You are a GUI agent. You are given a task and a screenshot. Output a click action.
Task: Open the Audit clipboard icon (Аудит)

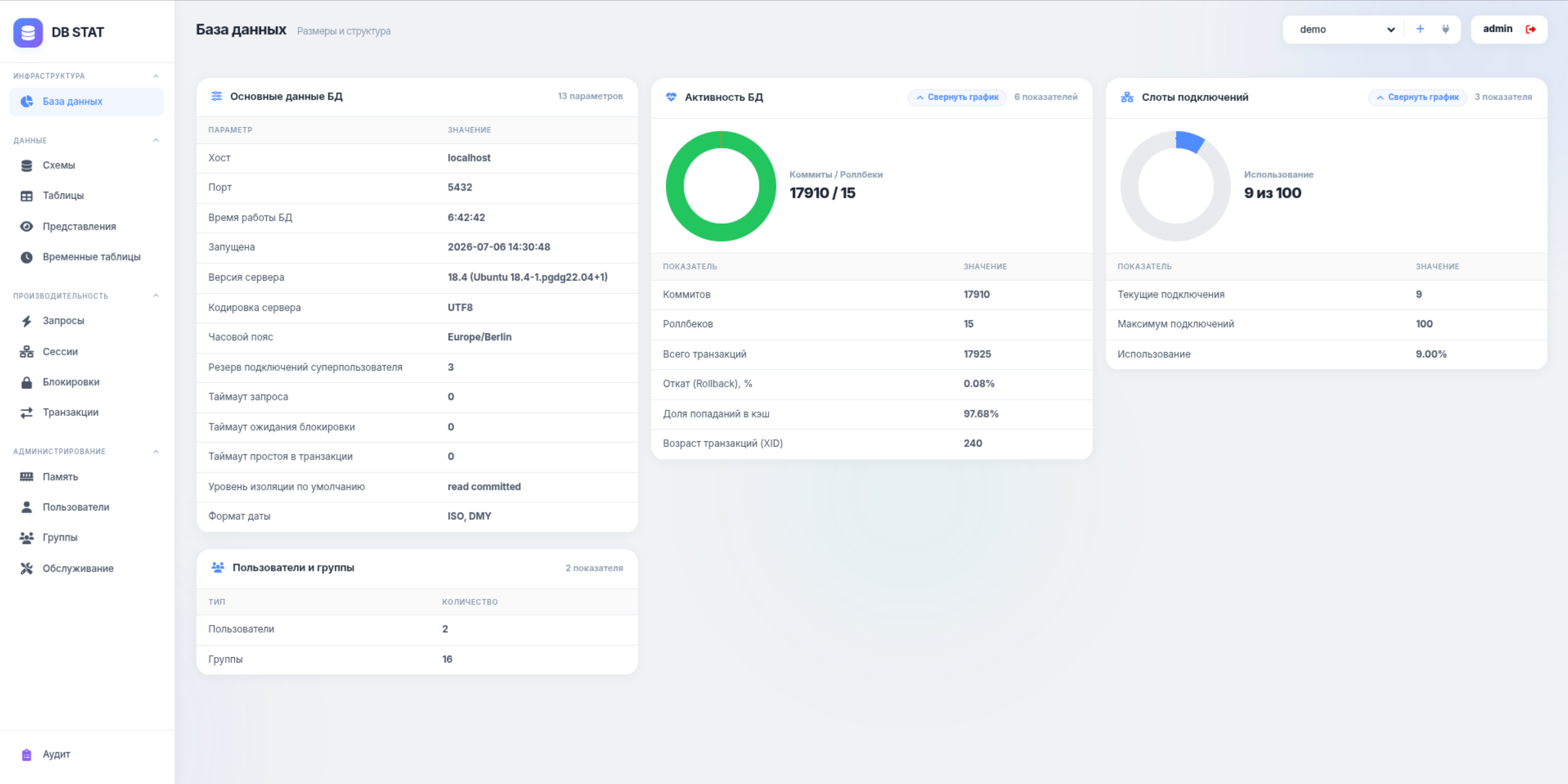[x=26, y=755]
